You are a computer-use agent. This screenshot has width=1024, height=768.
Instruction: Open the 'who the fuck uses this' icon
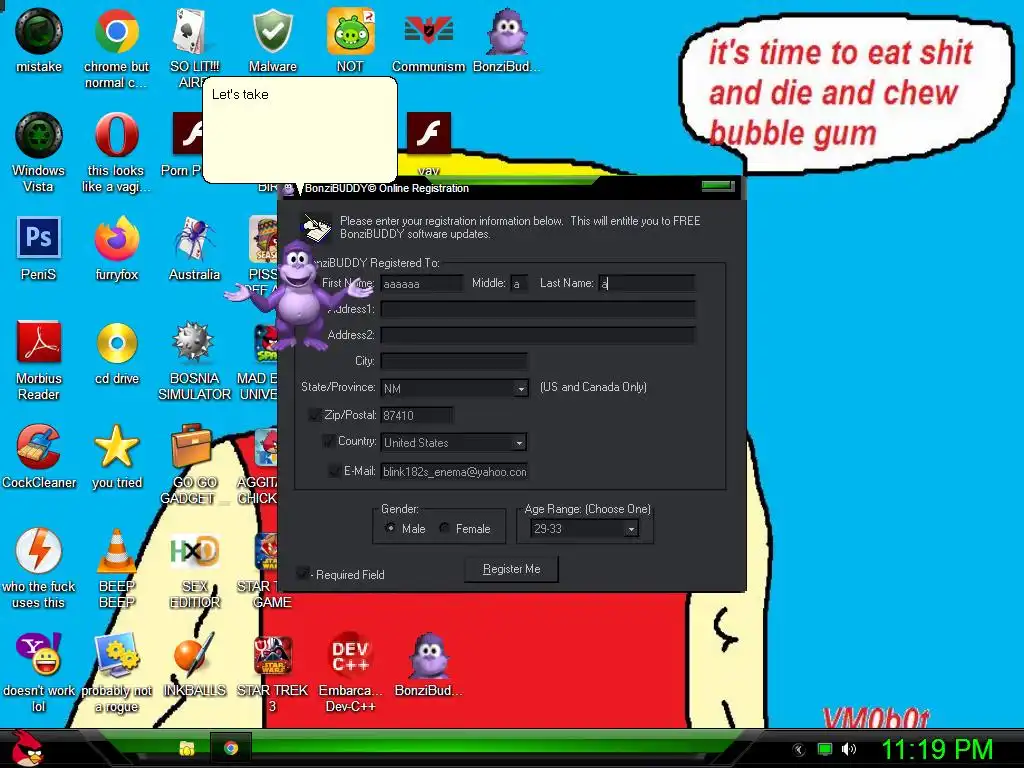(39, 568)
